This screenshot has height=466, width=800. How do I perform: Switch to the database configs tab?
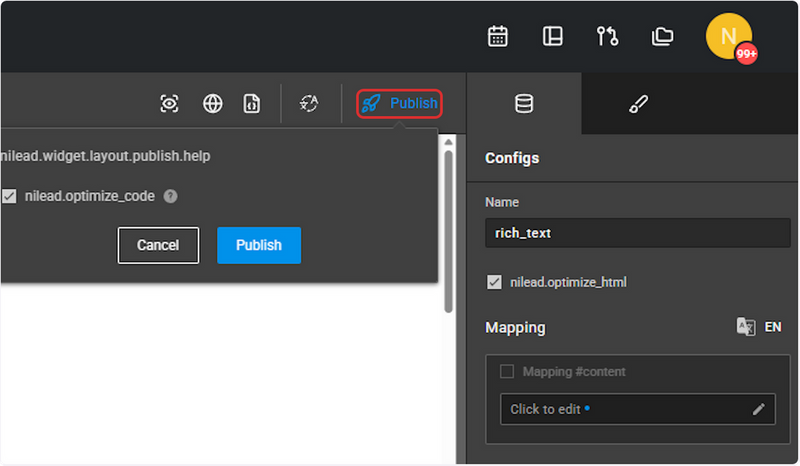point(524,104)
